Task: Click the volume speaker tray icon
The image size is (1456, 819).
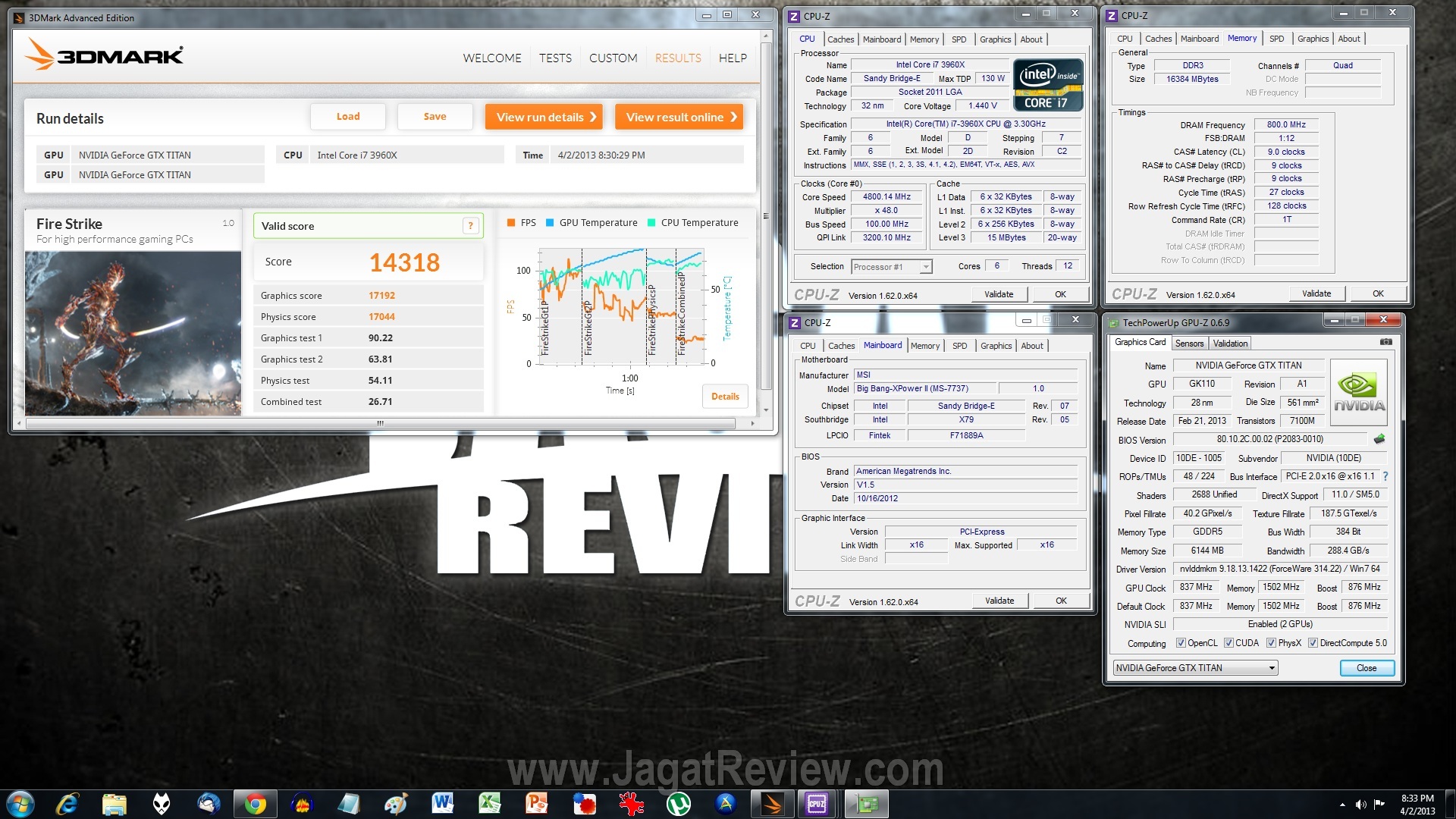Action: [1360, 805]
